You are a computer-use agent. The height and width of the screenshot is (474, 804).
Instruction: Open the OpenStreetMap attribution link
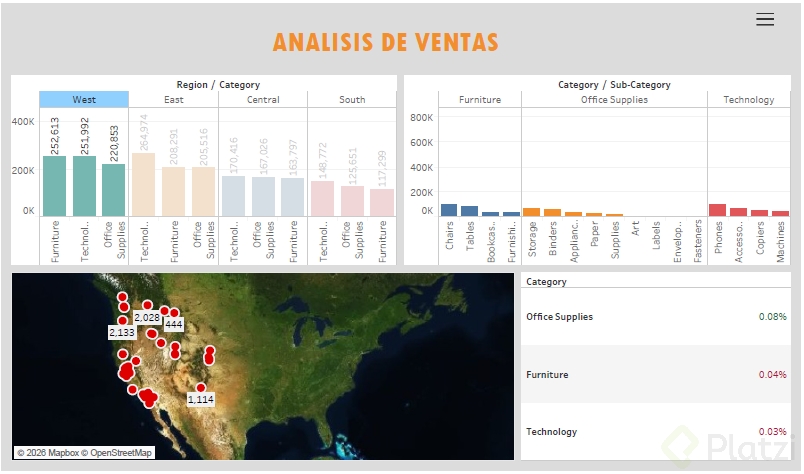(117, 452)
